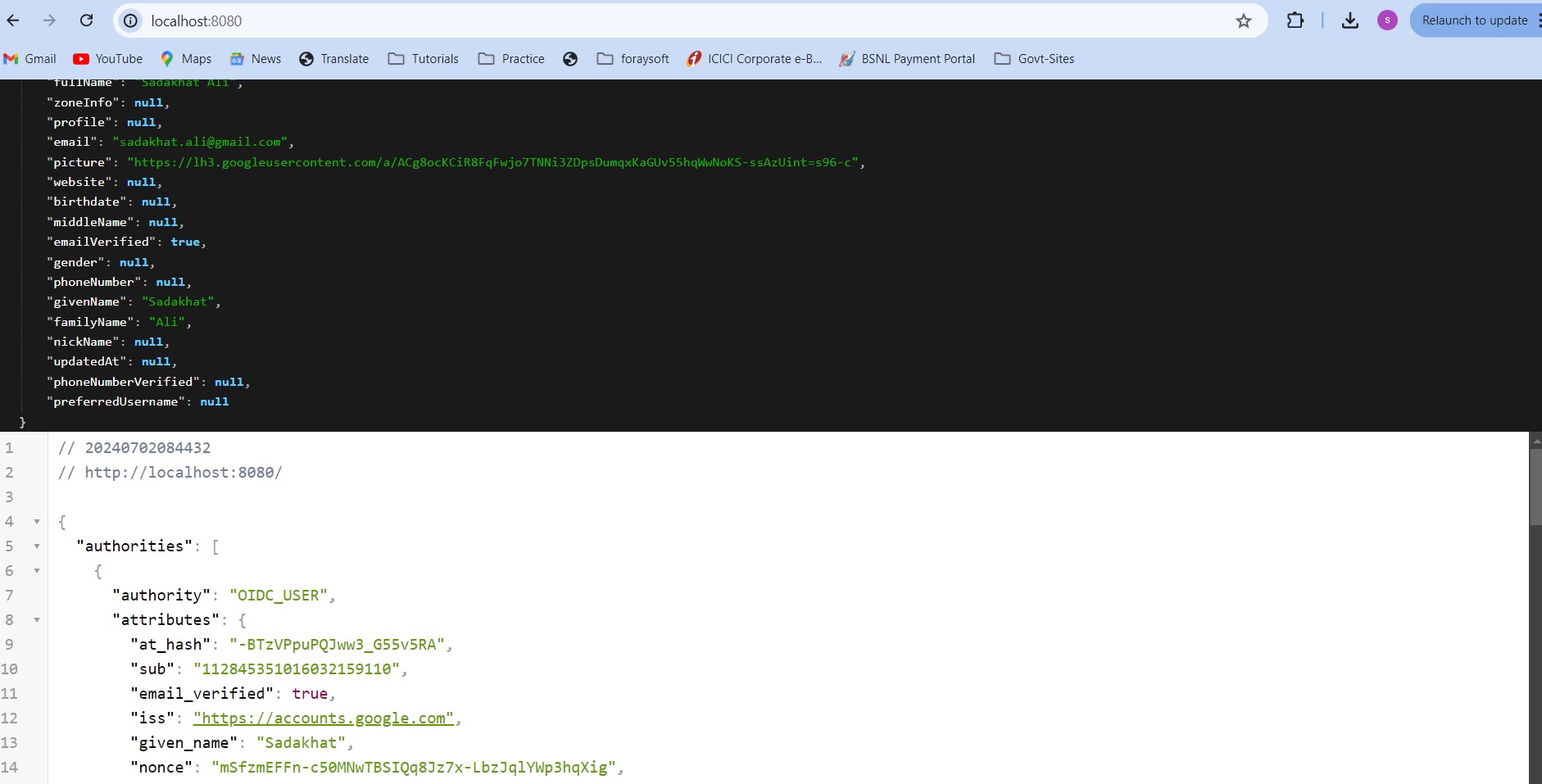Open the Tutorials bookmark folder
This screenshot has height=784, width=1542.
click(x=424, y=59)
